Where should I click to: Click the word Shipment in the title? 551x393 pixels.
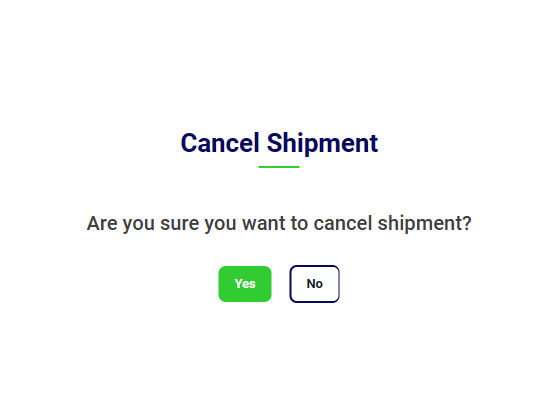click(x=322, y=143)
